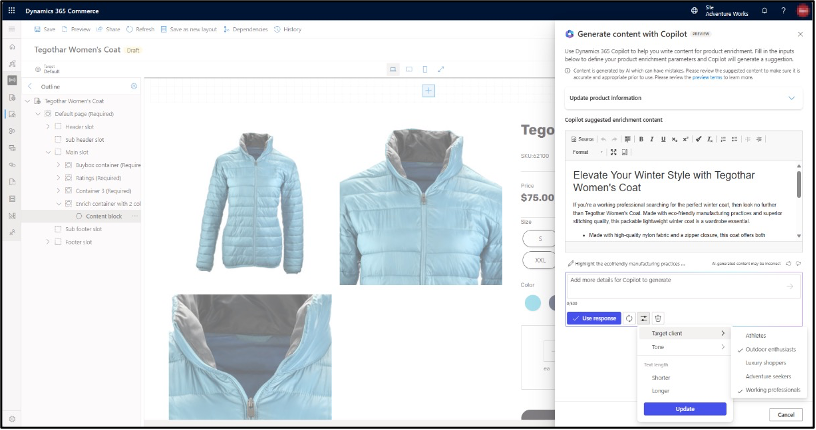Viewport: 816px width, 430px height.
Task: Select mobile viewport icon above canvas
Action: 425,69
